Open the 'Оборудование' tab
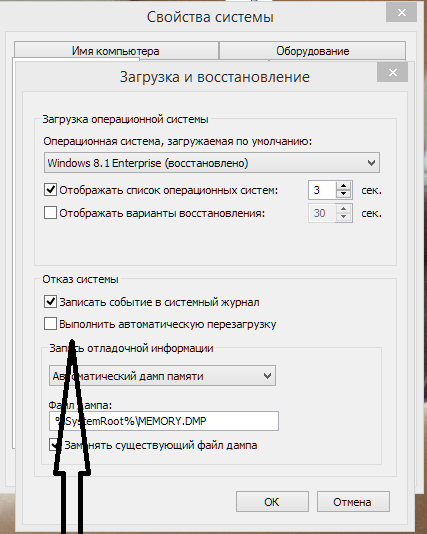The image size is (427, 534). [312, 51]
